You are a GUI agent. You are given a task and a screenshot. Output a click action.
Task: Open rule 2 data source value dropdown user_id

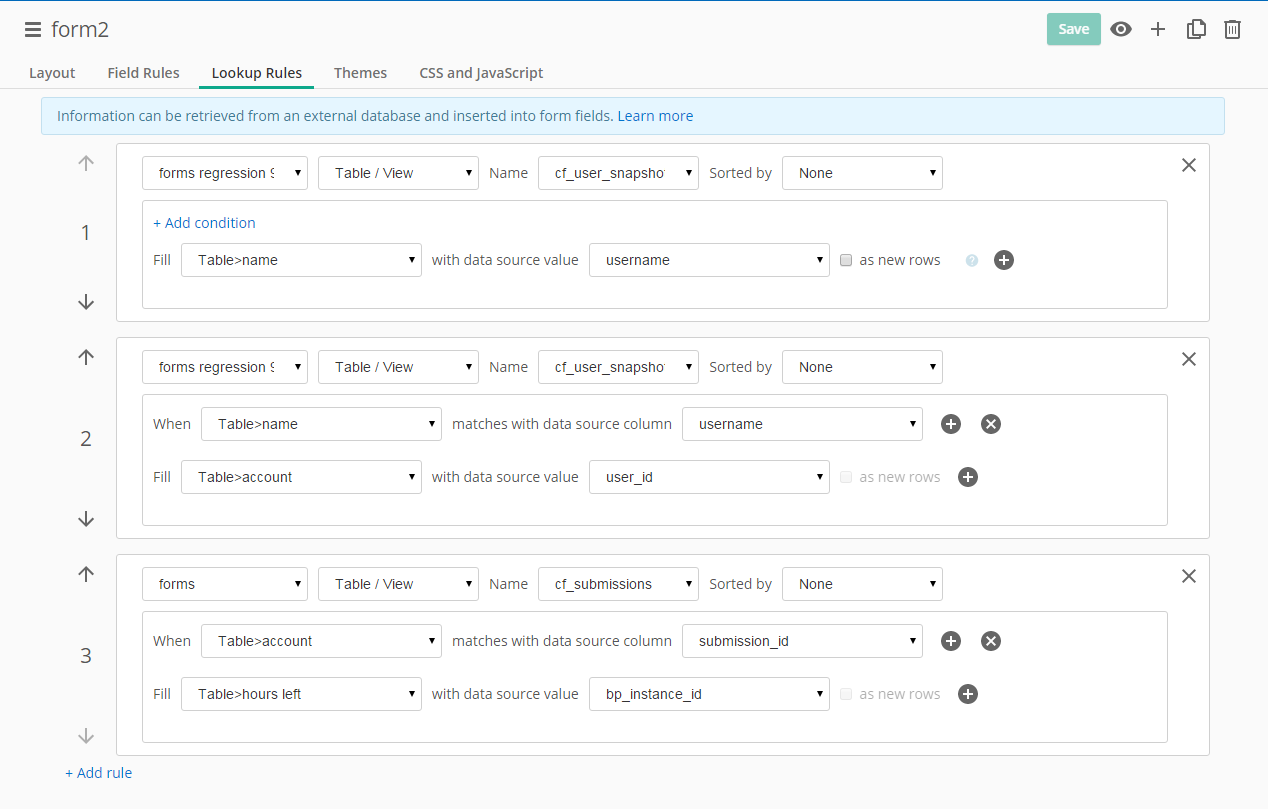click(x=709, y=477)
